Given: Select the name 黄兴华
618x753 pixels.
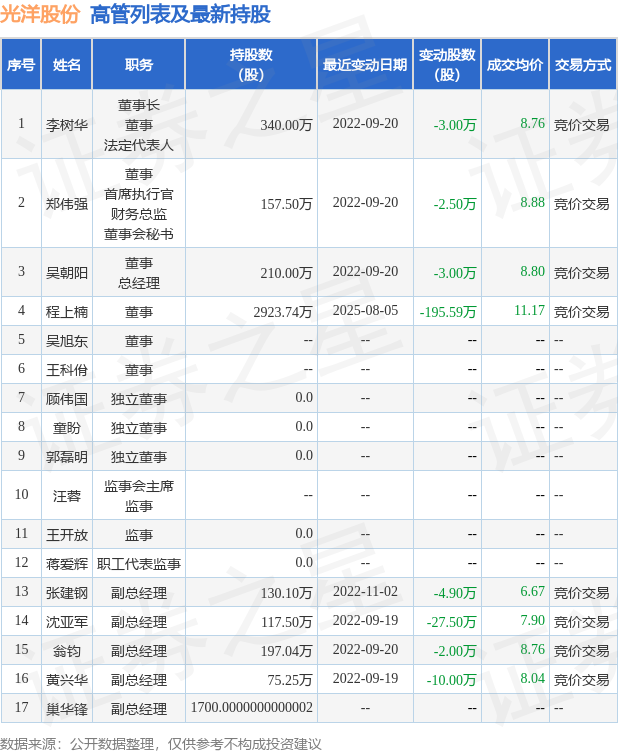Looking at the screenshot, I should click(x=67, y=680).
